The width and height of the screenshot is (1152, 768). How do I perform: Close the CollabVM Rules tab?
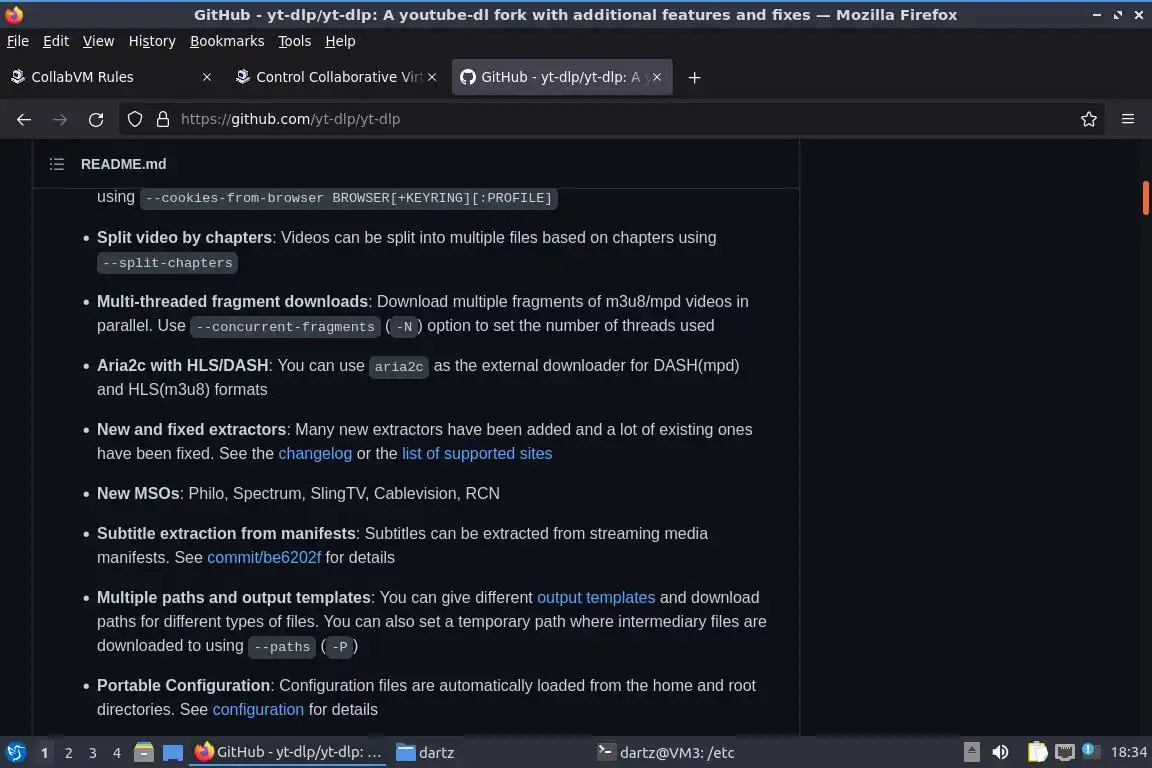pyautogui.click(x=206, y=77)
